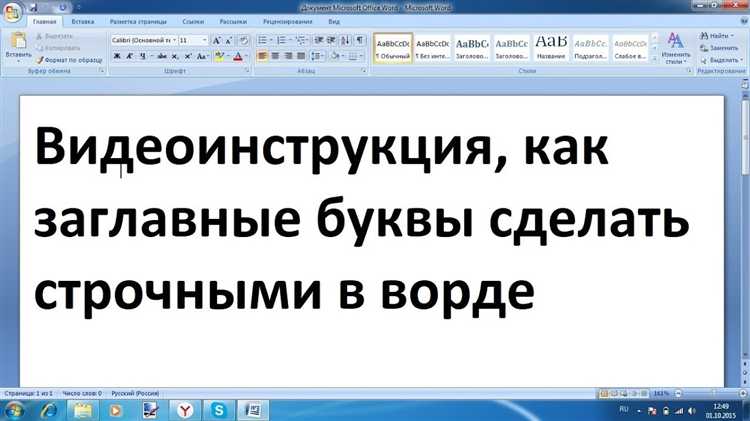Open the Вид ribbon tab

[334, 22]
